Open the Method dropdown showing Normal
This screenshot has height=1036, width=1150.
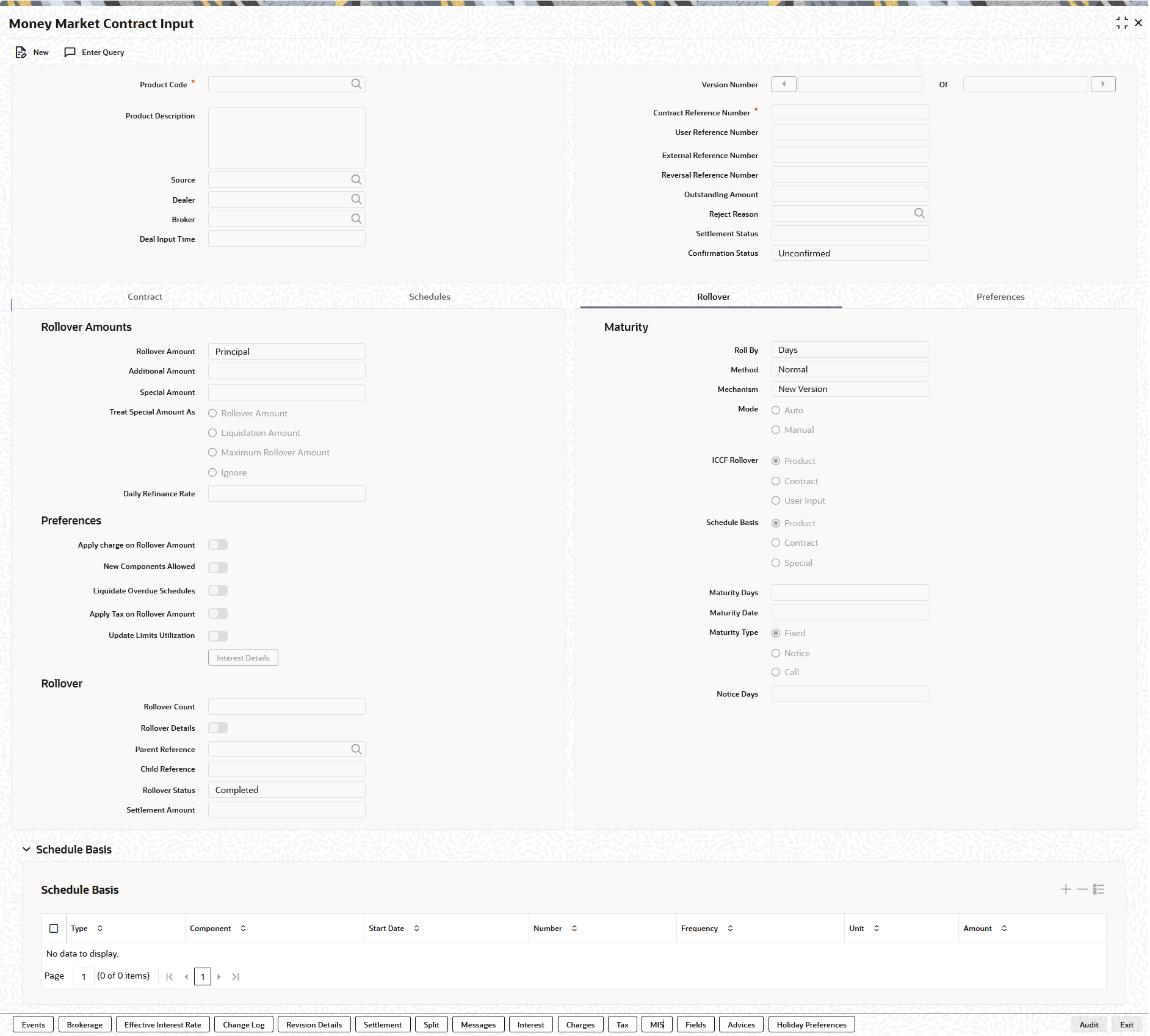[x=850, y=369]
